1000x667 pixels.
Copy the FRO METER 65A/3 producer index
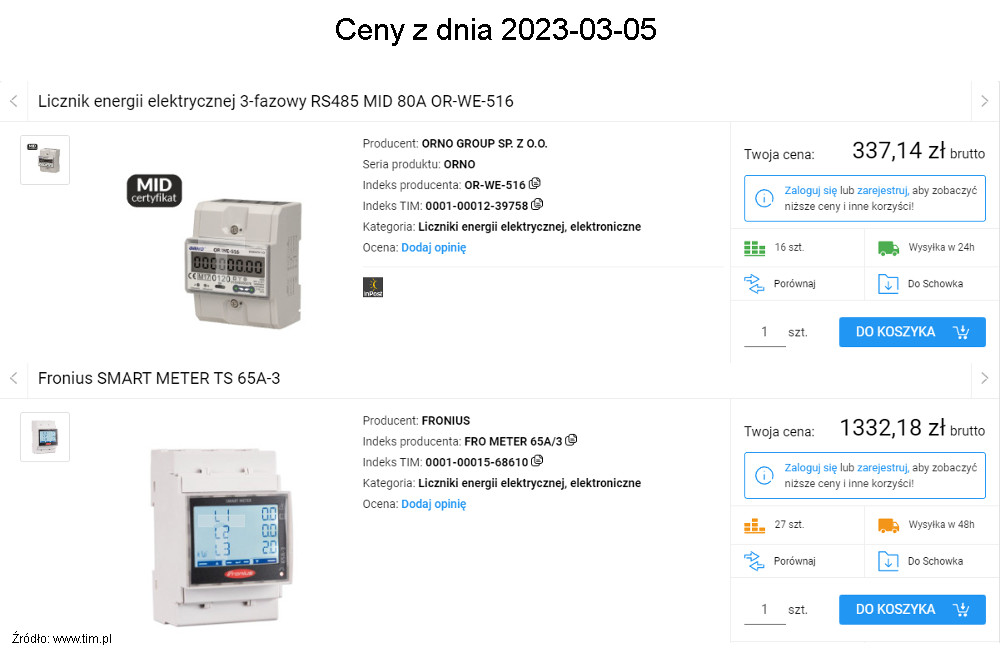571,440
